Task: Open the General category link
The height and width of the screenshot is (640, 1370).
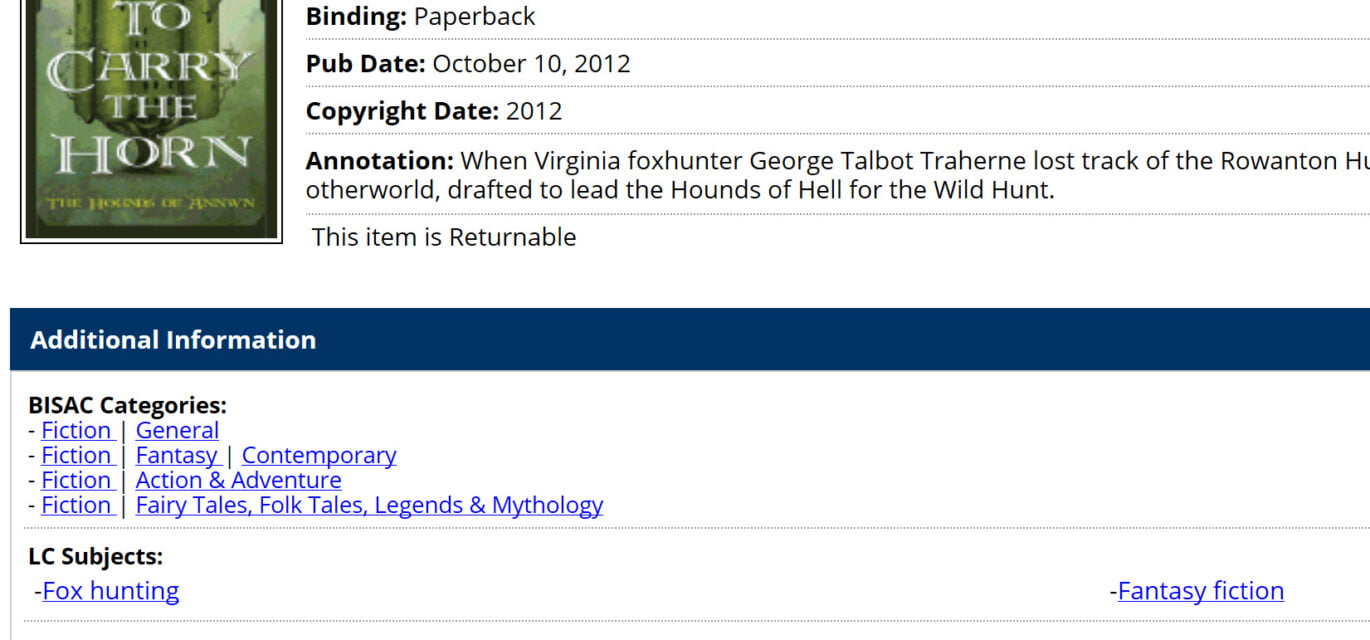Action: [177, 431]
